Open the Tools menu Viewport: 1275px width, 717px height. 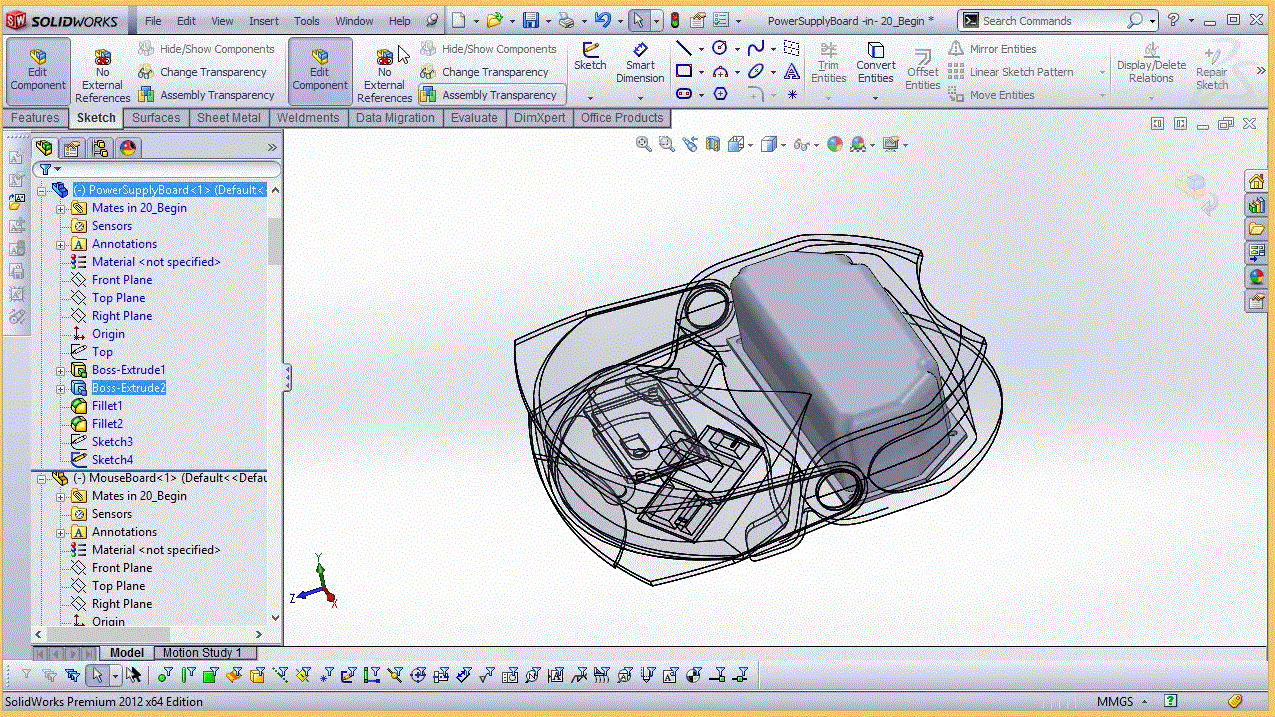pos(306,20)
